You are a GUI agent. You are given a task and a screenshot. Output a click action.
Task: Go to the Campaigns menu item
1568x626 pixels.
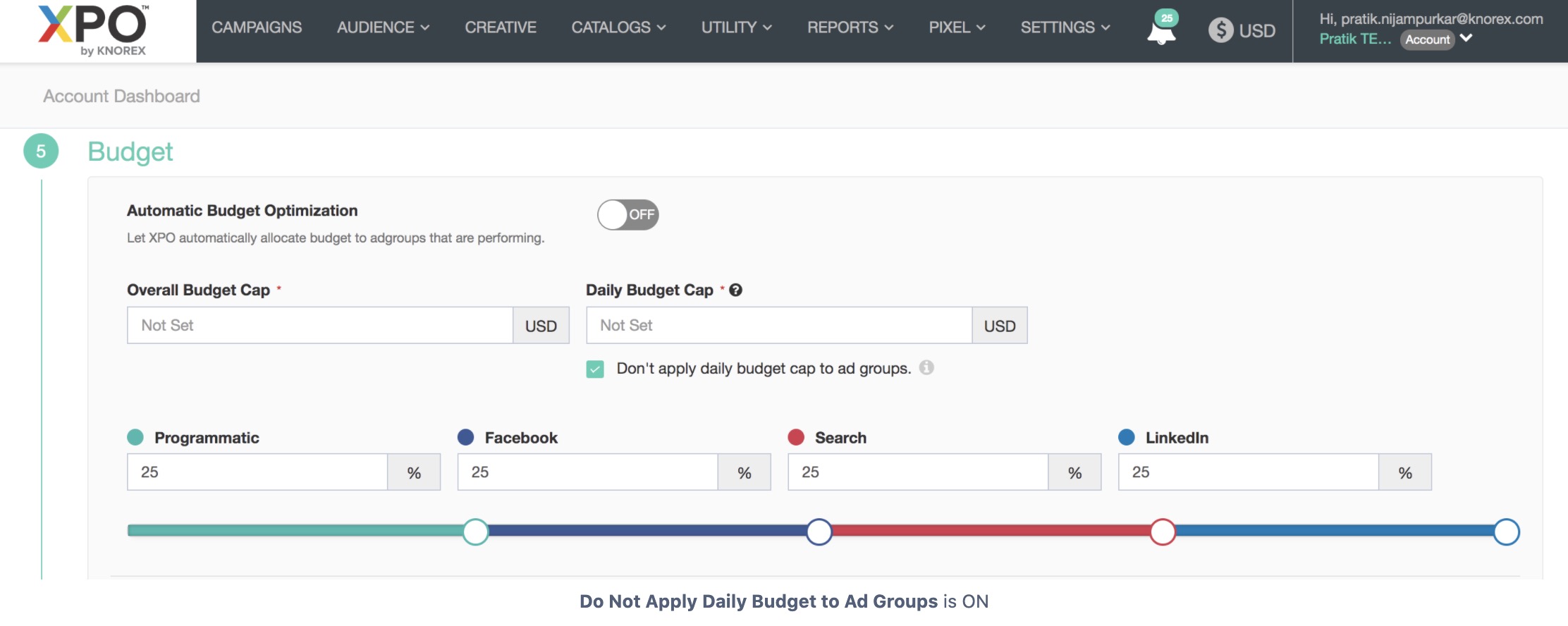pyautogui.click(x=257, y=27)
